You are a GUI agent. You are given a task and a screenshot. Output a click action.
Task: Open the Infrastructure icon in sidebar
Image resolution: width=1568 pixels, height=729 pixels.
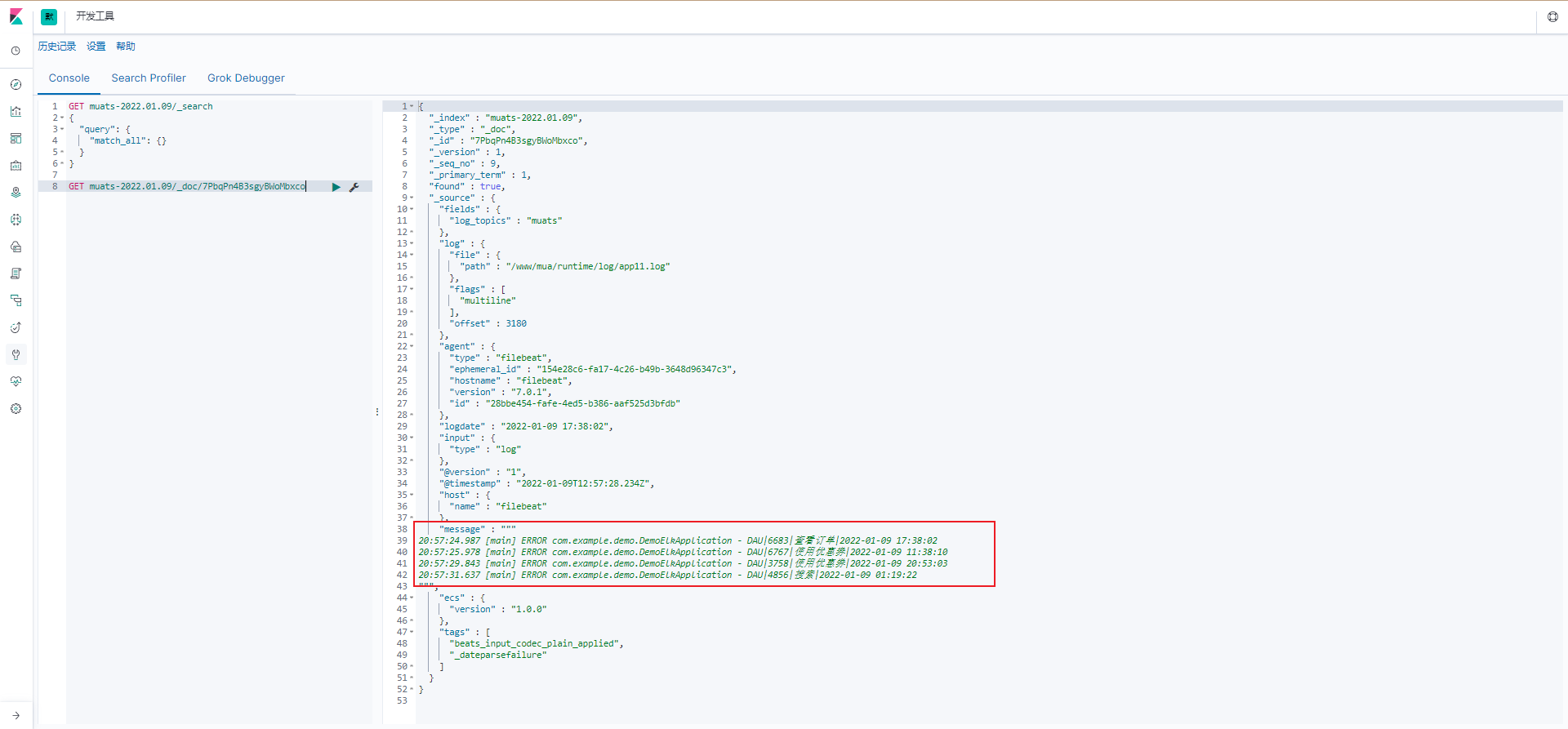click(x=16, y=247)
